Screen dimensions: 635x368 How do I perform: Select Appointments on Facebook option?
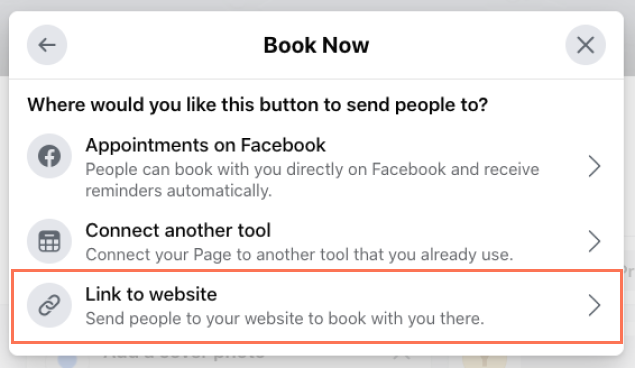coord(316,167)
